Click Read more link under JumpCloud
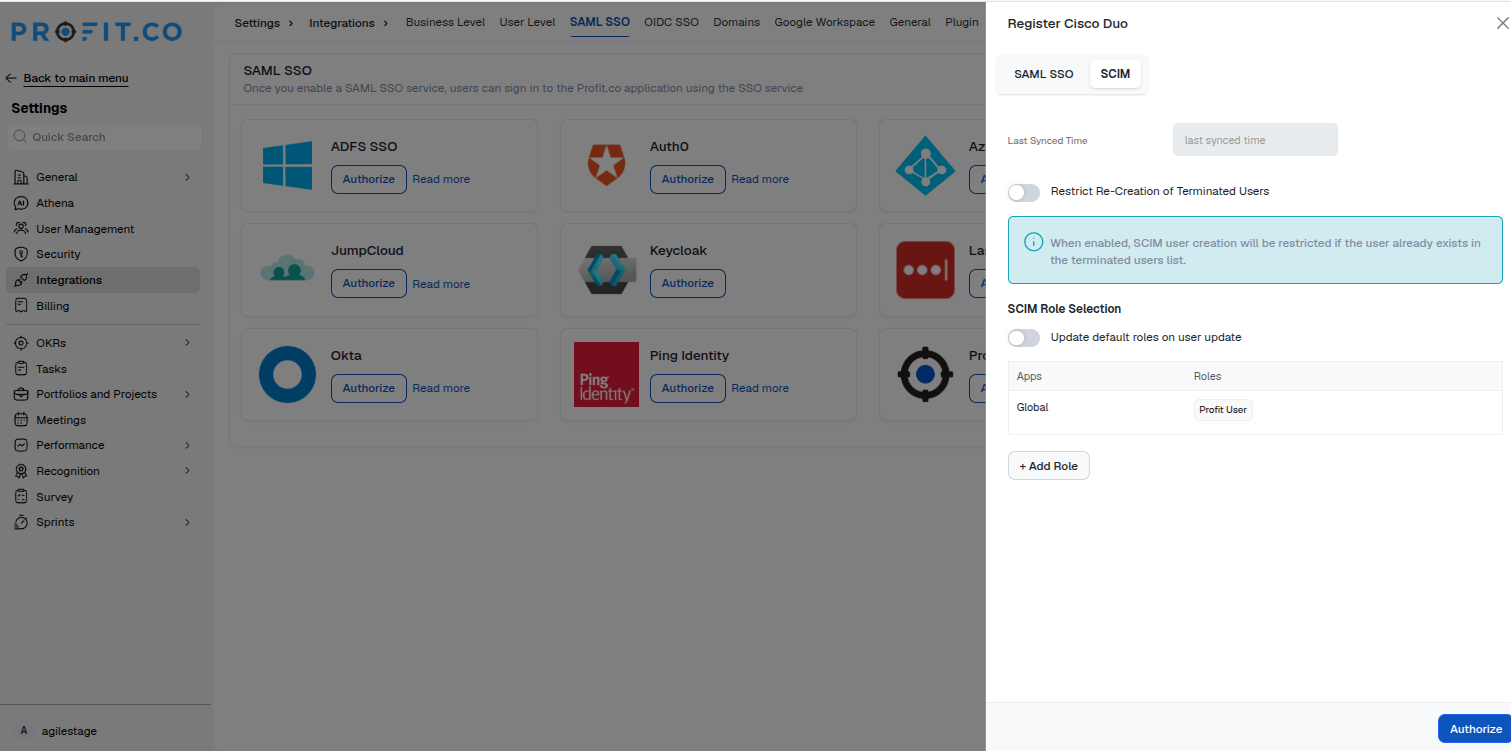1511x751 pixels. pos(441,284)
